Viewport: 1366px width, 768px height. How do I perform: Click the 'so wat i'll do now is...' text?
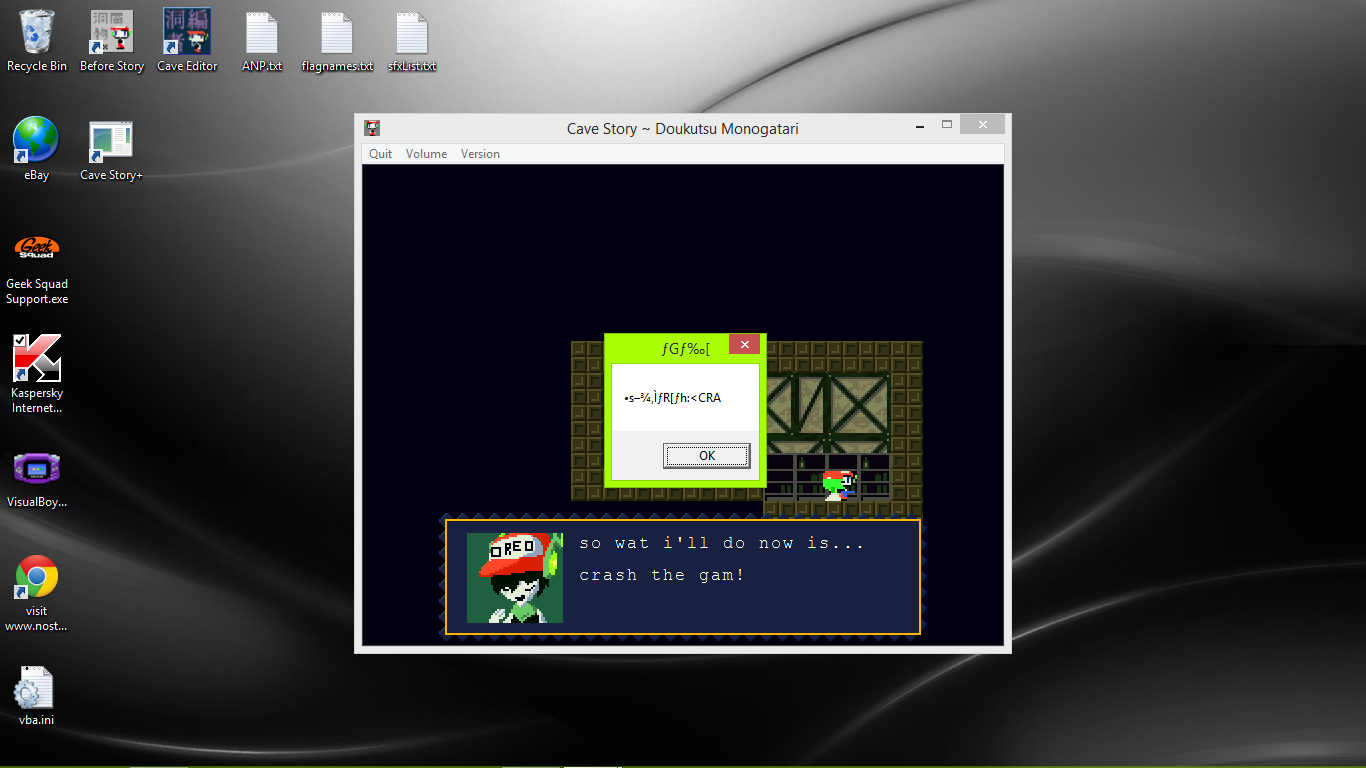pyautogui.click(x=722, y=543)
